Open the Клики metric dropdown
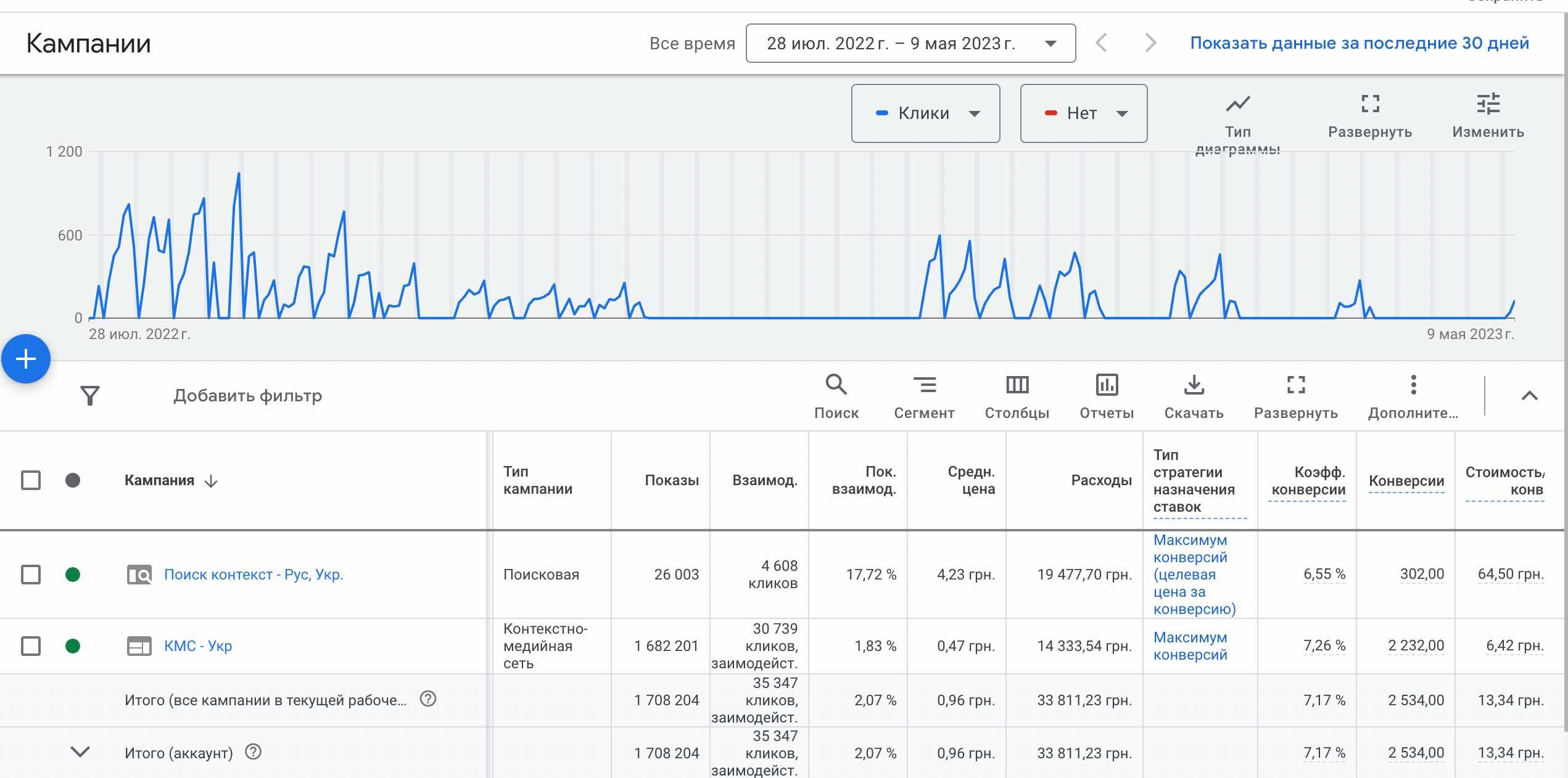This screenshot has width=1568, height=778. tap(925, 113)
